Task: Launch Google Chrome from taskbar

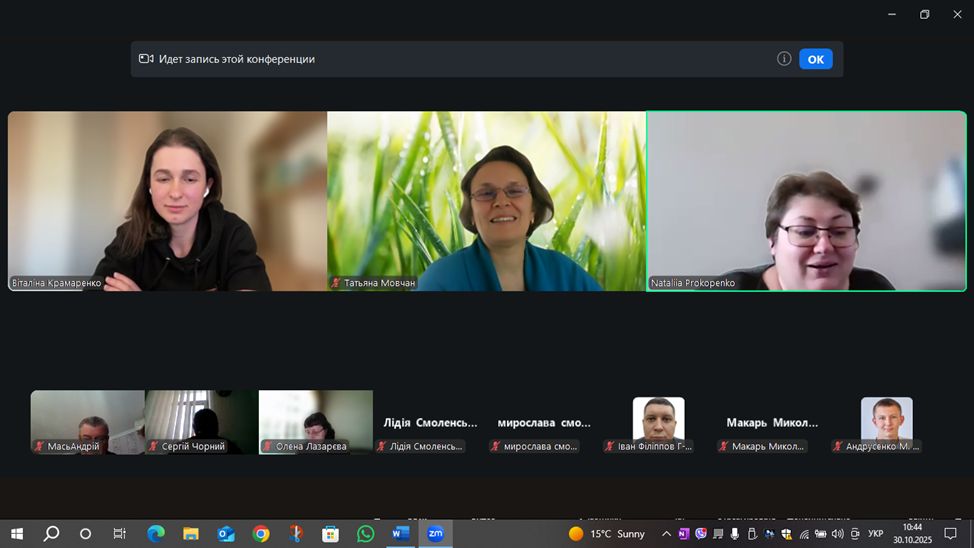Action: [261, 534]
